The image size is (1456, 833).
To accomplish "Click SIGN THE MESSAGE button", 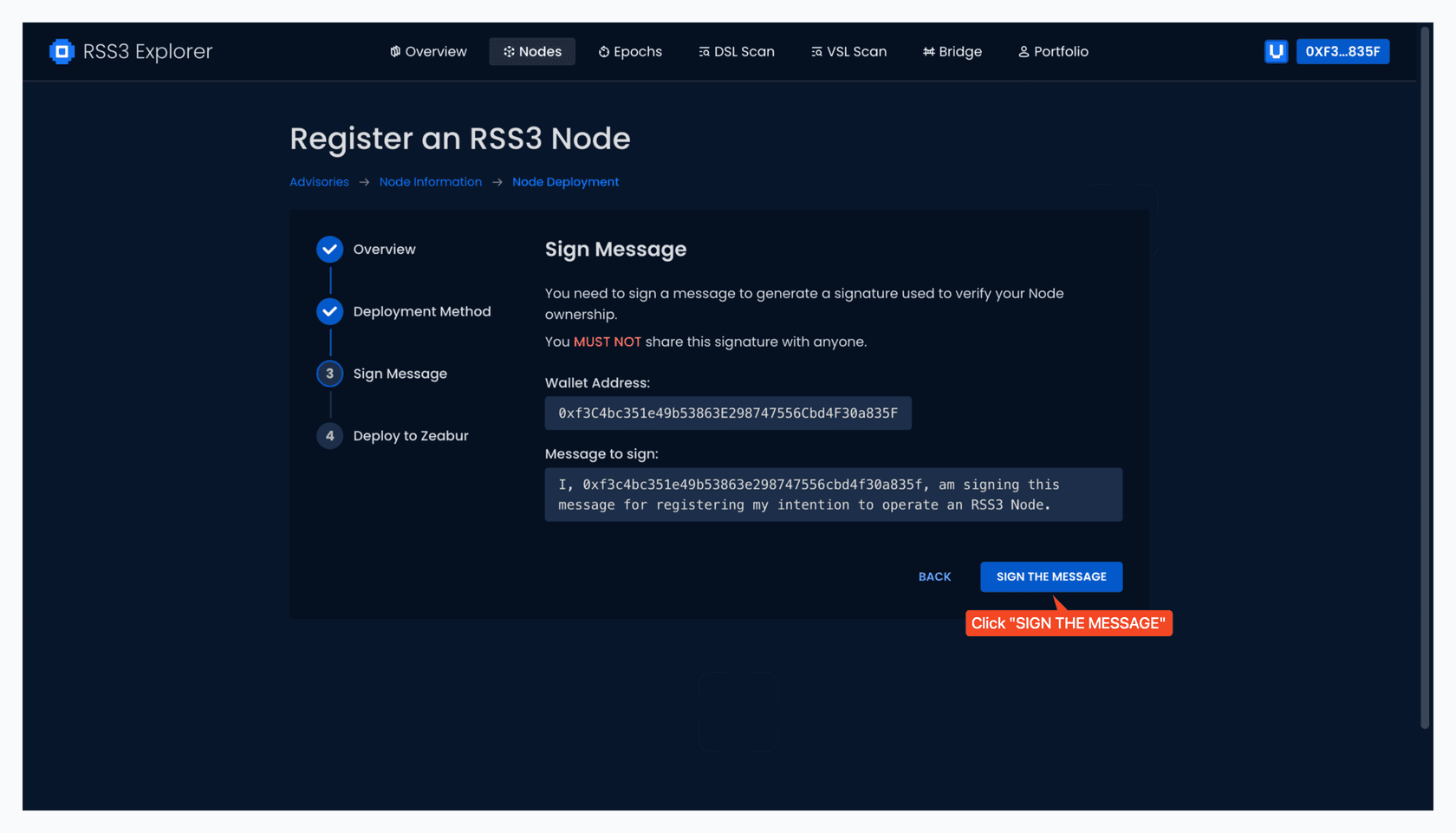I will [x=1051, y=576].
